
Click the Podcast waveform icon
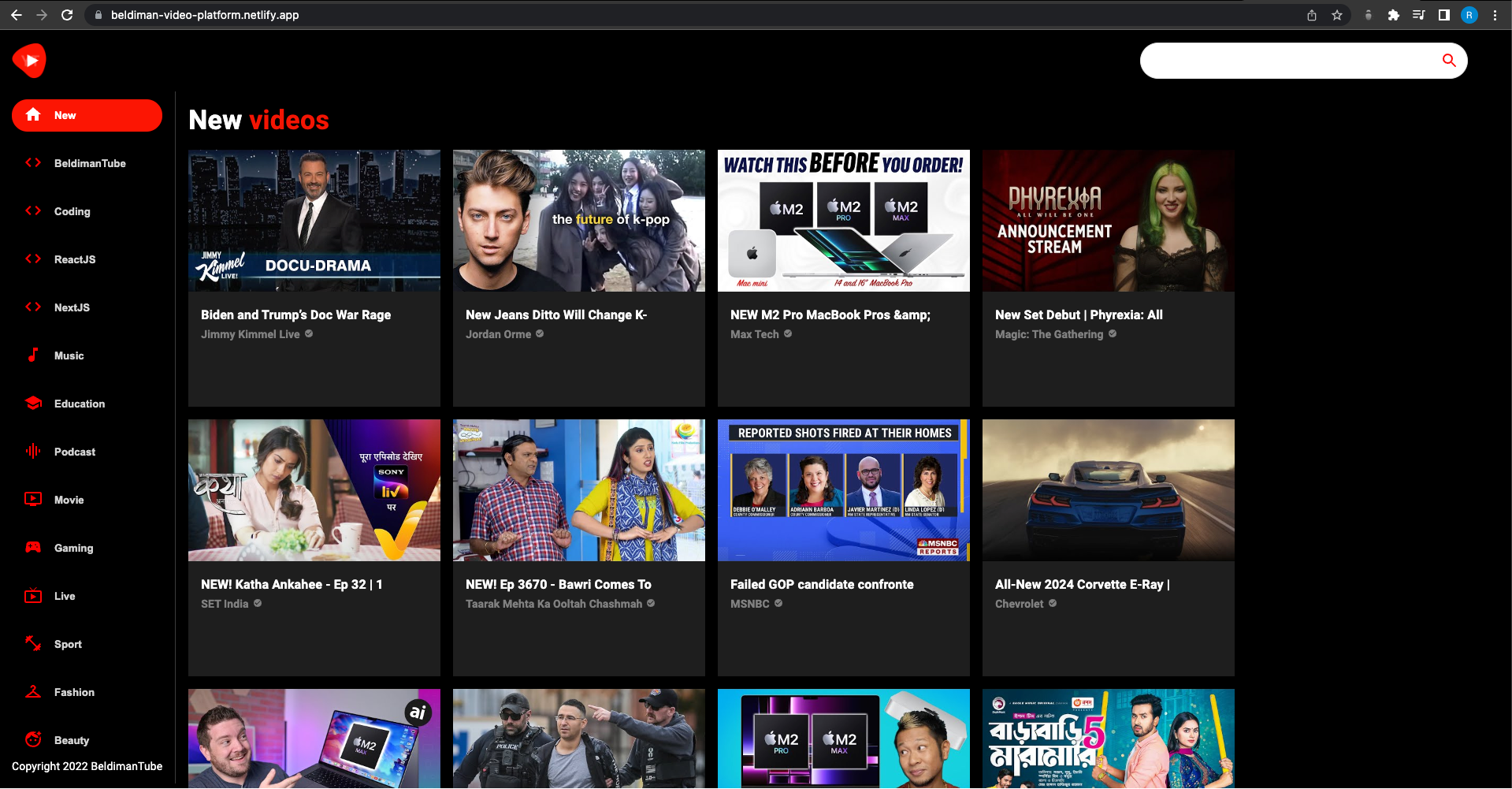(x=33, y=452)
